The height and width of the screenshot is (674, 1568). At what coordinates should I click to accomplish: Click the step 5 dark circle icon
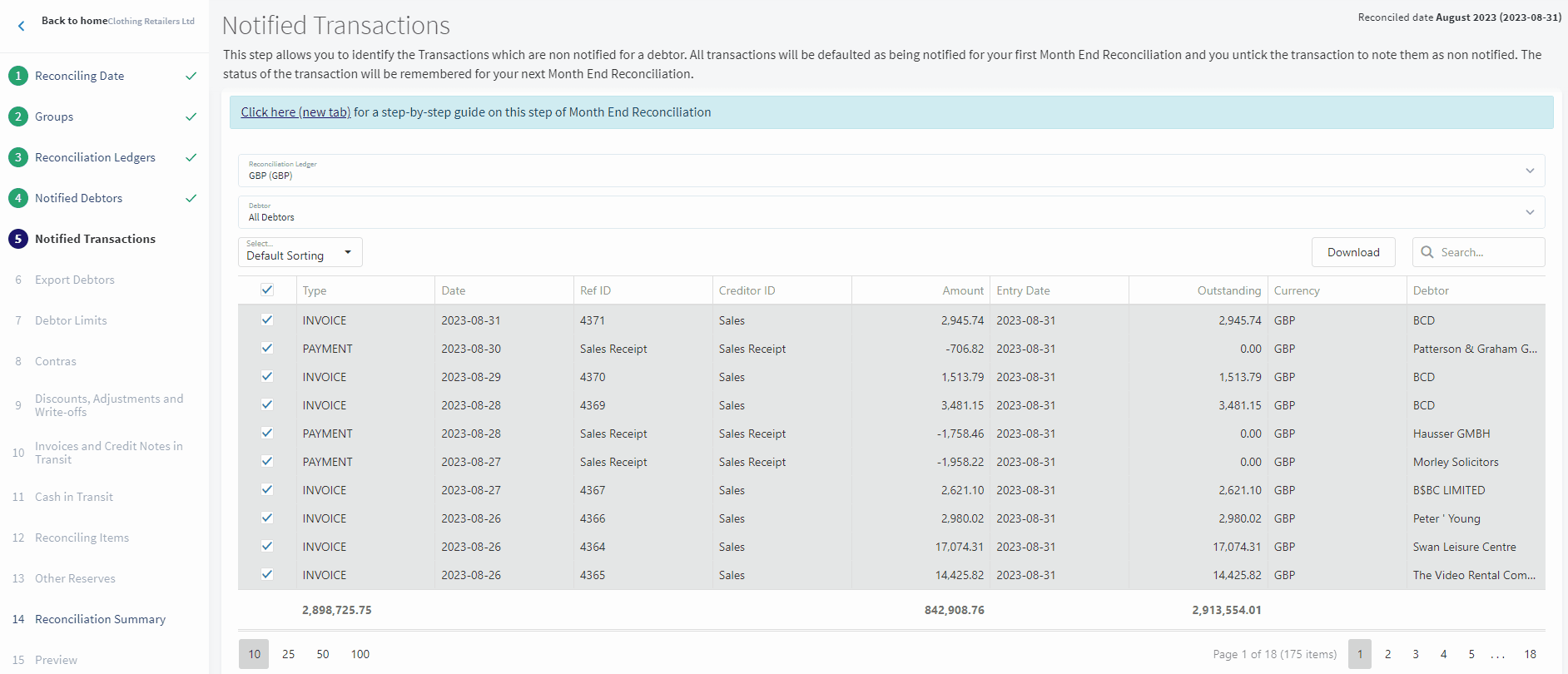[18, 239]
